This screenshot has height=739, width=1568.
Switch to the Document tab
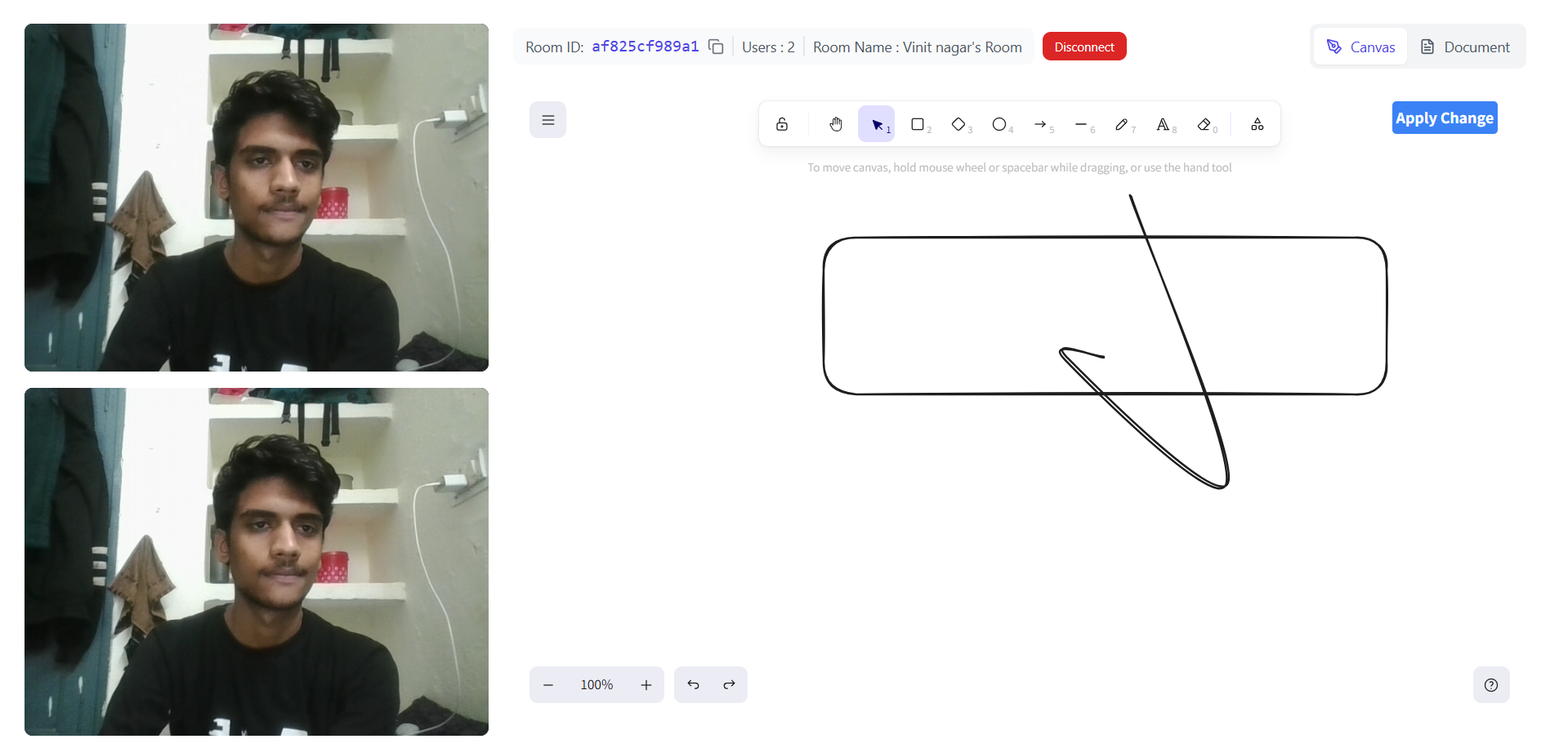1465,47
